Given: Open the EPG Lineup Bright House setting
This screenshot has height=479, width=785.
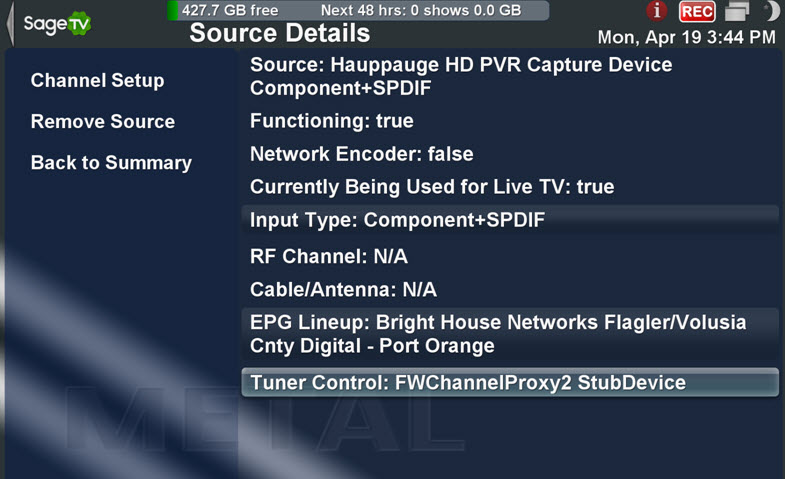Looking at the screenshot, I should pyautogui.click(x=510, y=334).
